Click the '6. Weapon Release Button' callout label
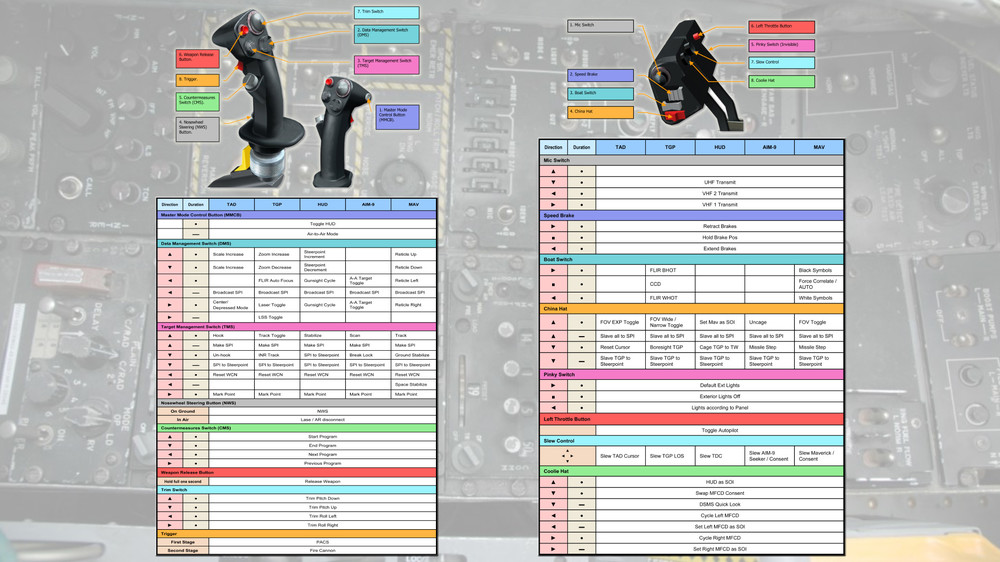 pos(198,59)
